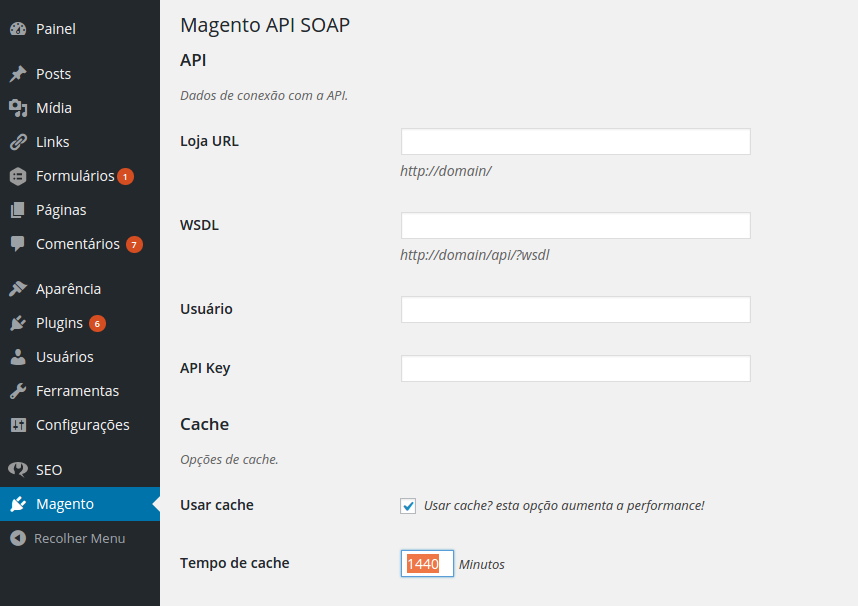Viewport: 858px width, 606px height.
Task: Click the Painel dashboard icon
Action: (x=18, y=29)
